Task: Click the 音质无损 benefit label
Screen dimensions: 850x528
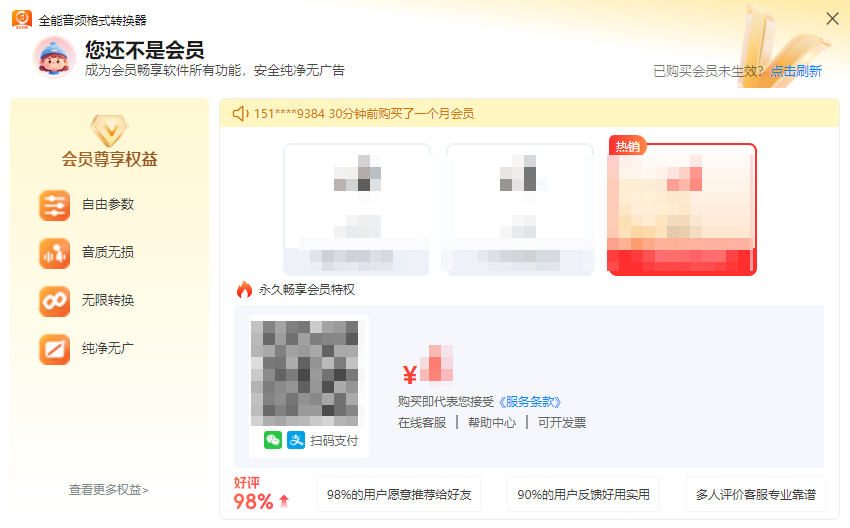Action: point(108,252)
